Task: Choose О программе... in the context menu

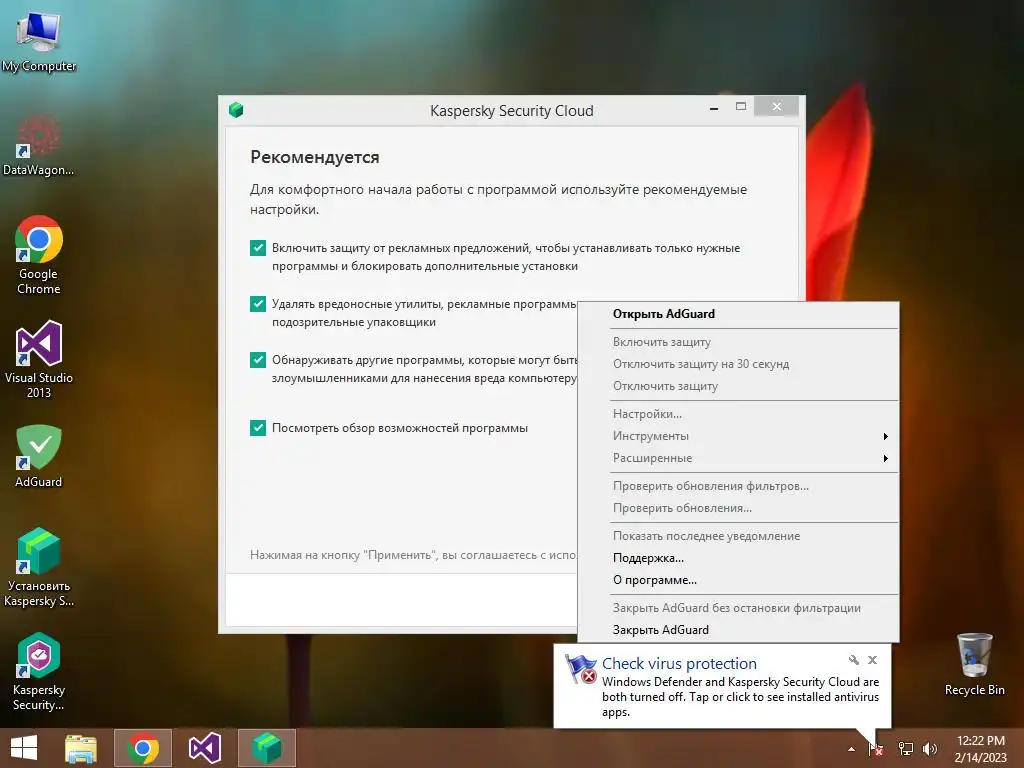Action: pos(738,581)
